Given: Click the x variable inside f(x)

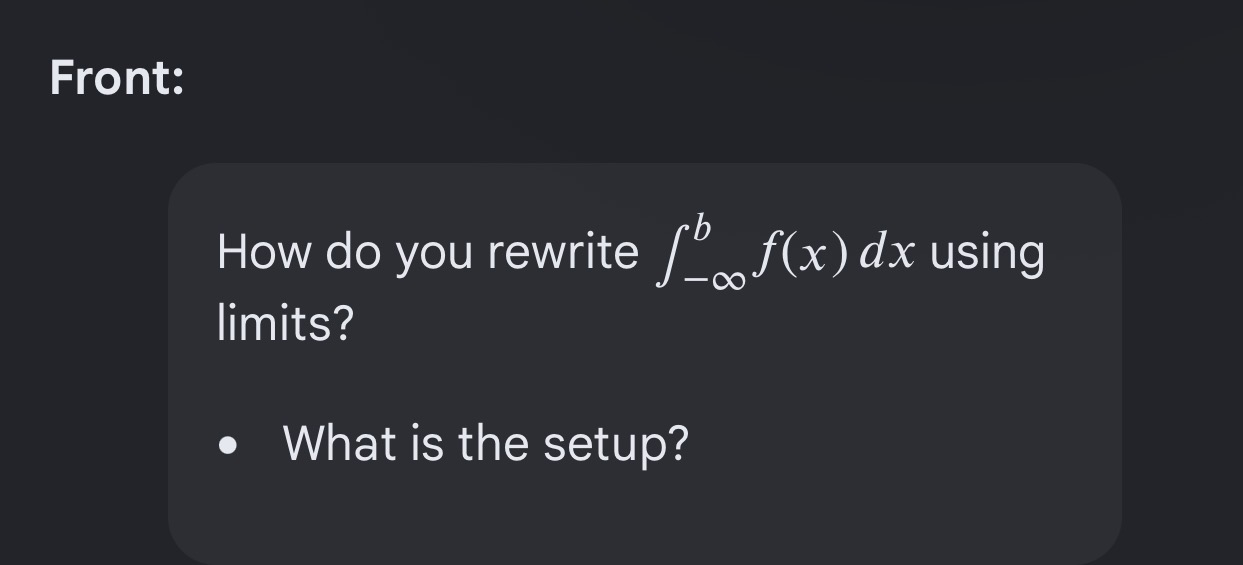Looking at the screenshot, I should click(815, 256).
